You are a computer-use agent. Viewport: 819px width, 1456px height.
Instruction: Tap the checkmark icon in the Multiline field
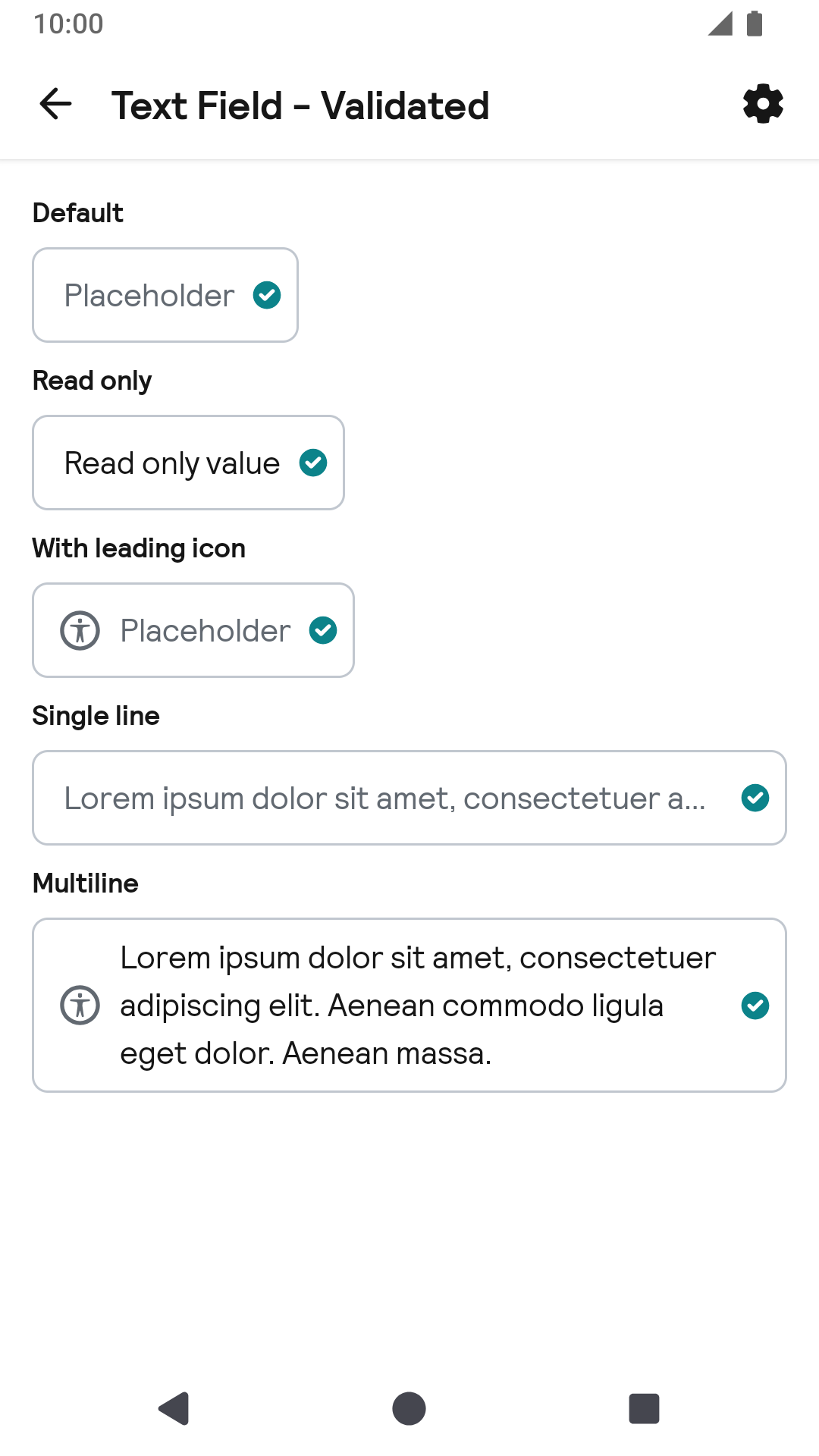pos(755,1006)
